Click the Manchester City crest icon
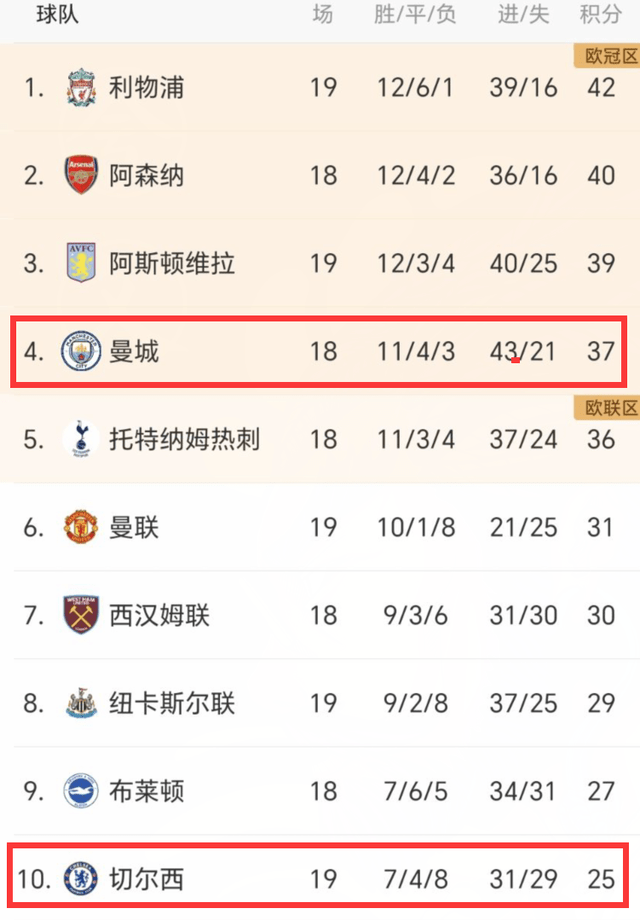Image resolution: width=640 pixels, height=920 pixels. pyautogui.click(x=80, y=351)
